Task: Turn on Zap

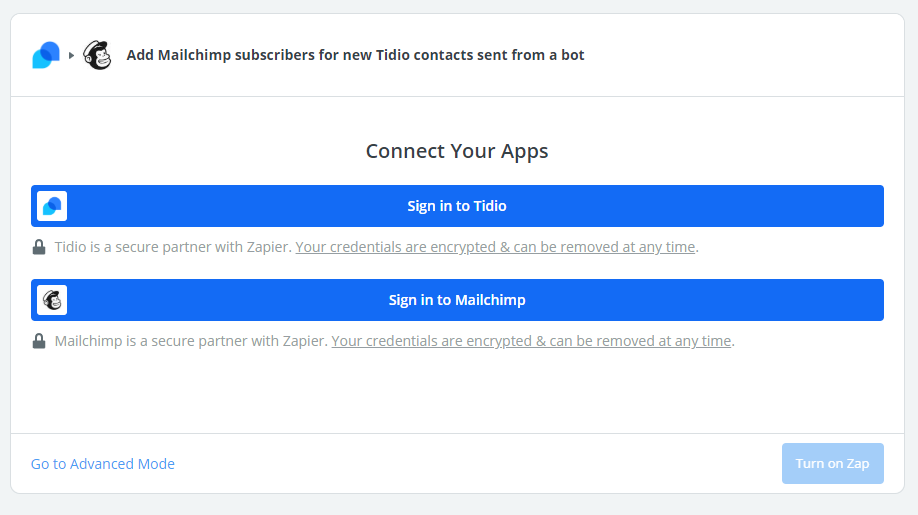Action: coord(833,464)
